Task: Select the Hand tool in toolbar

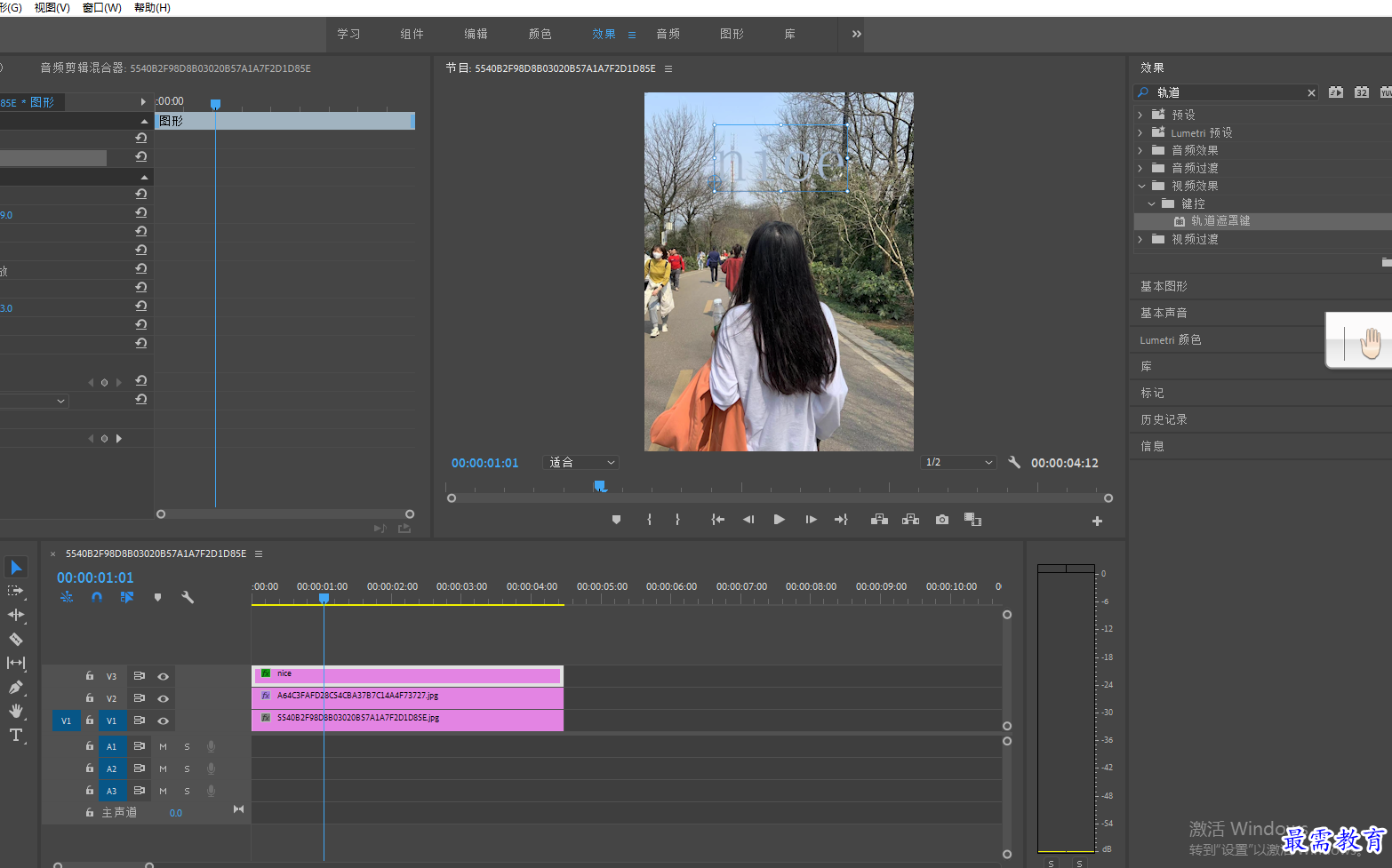Action: click(x=16, y=711)
